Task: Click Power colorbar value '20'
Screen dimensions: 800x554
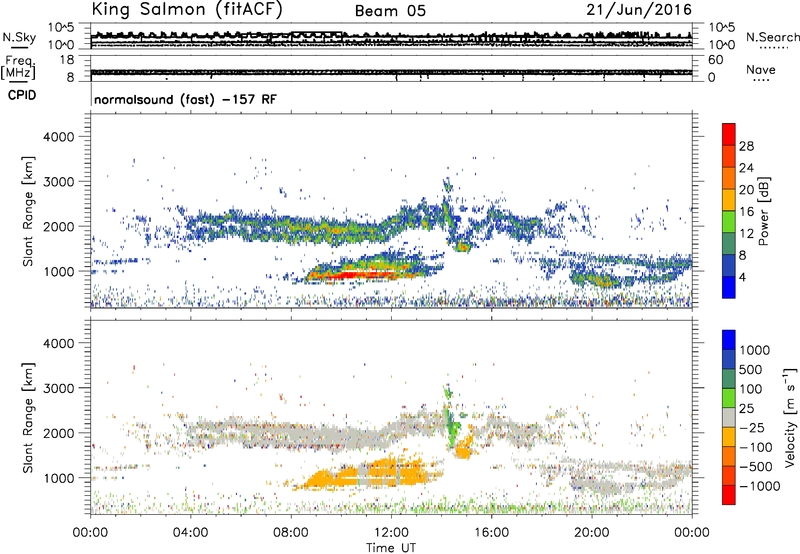Action: point(746,190)
